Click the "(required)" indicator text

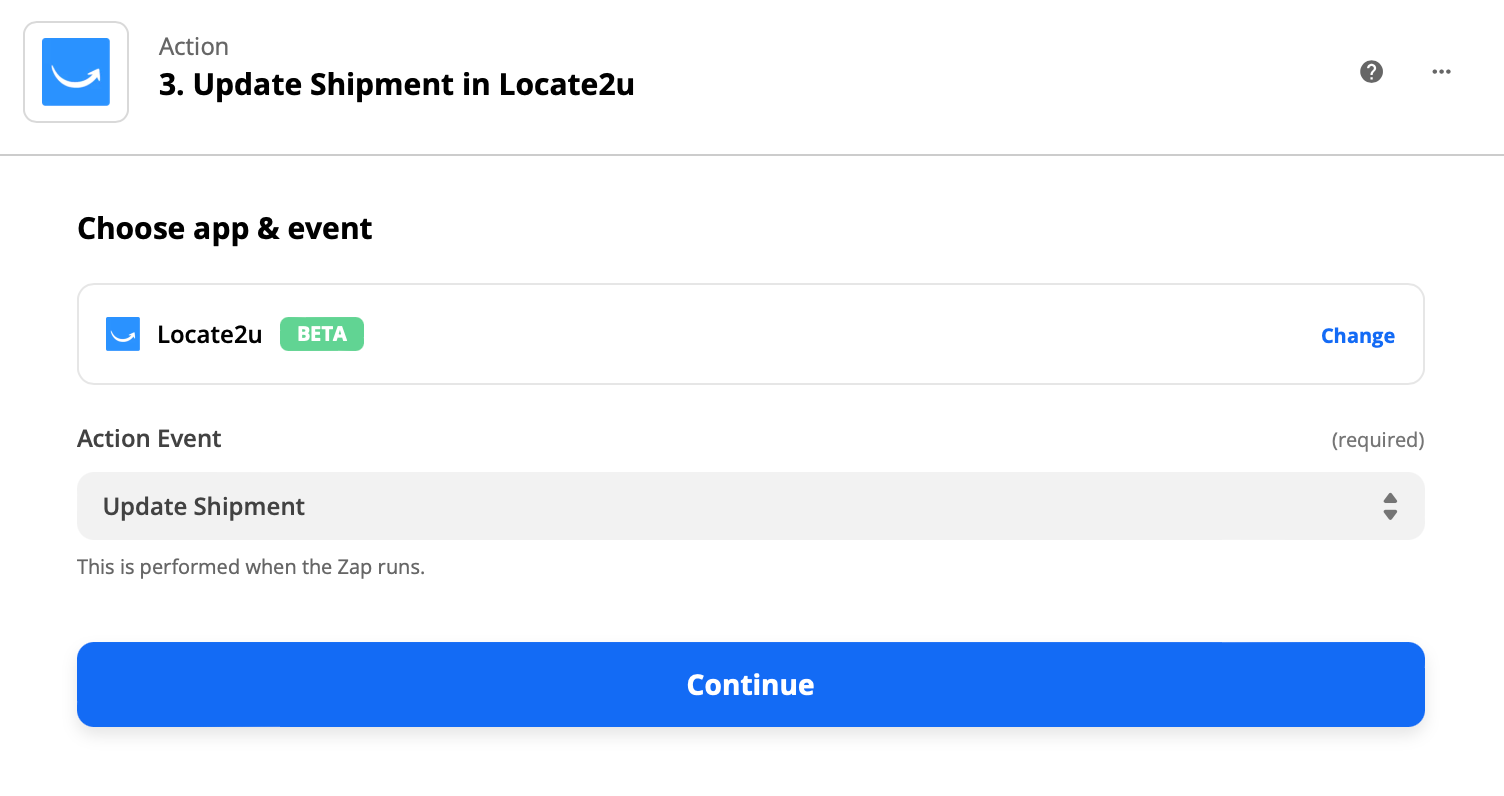pos(1378,440)
